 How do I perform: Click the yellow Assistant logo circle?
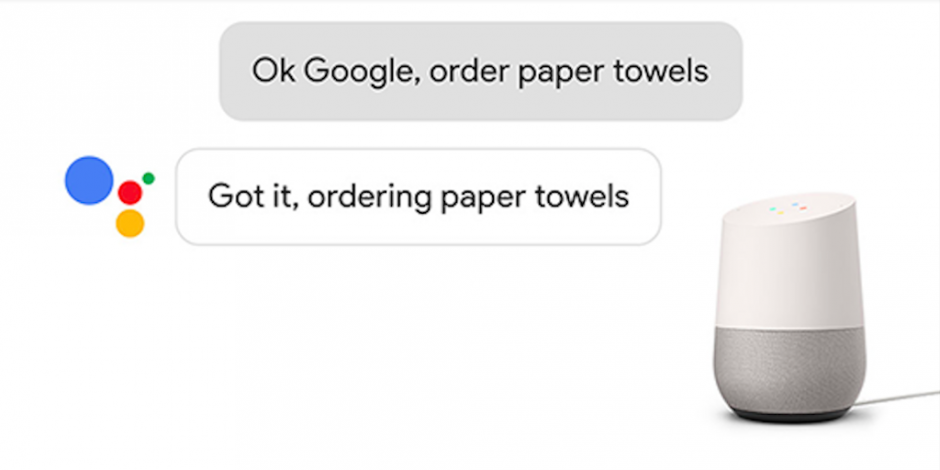pyautogui.click(x=130, y=223)
